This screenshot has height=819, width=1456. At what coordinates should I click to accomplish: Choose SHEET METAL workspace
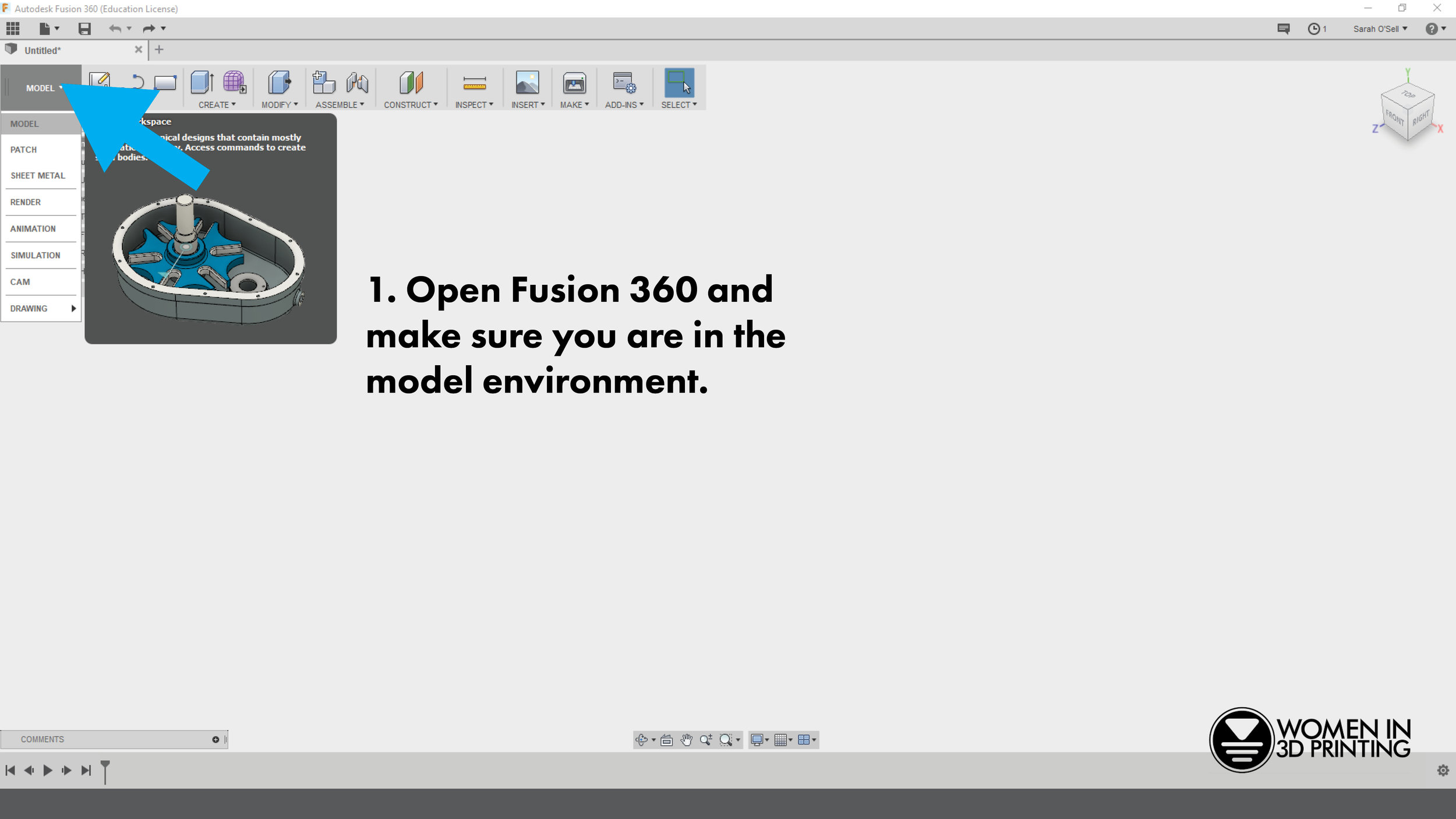tap(41, 175)
